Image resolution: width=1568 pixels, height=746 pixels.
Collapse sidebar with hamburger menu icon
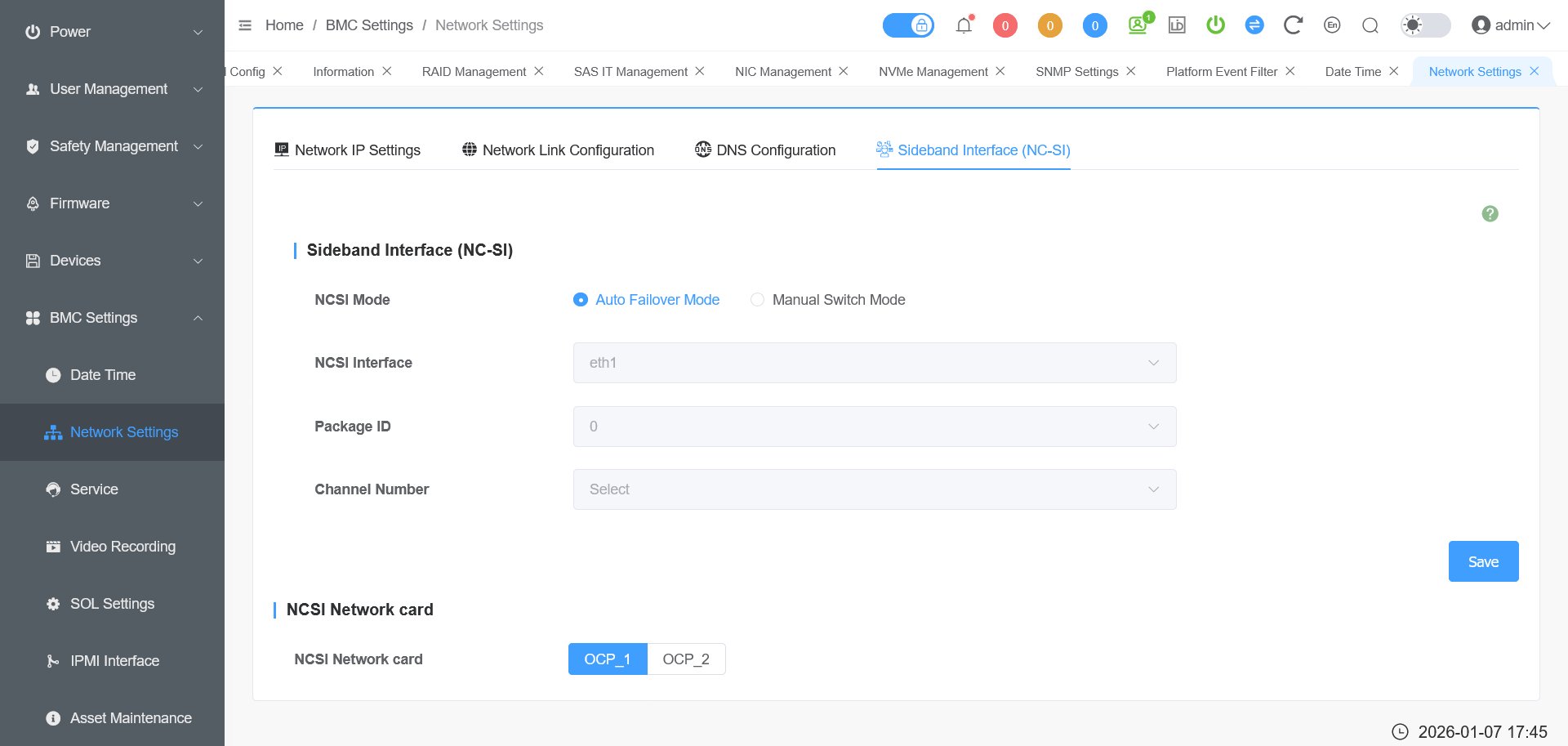(245, 25)
